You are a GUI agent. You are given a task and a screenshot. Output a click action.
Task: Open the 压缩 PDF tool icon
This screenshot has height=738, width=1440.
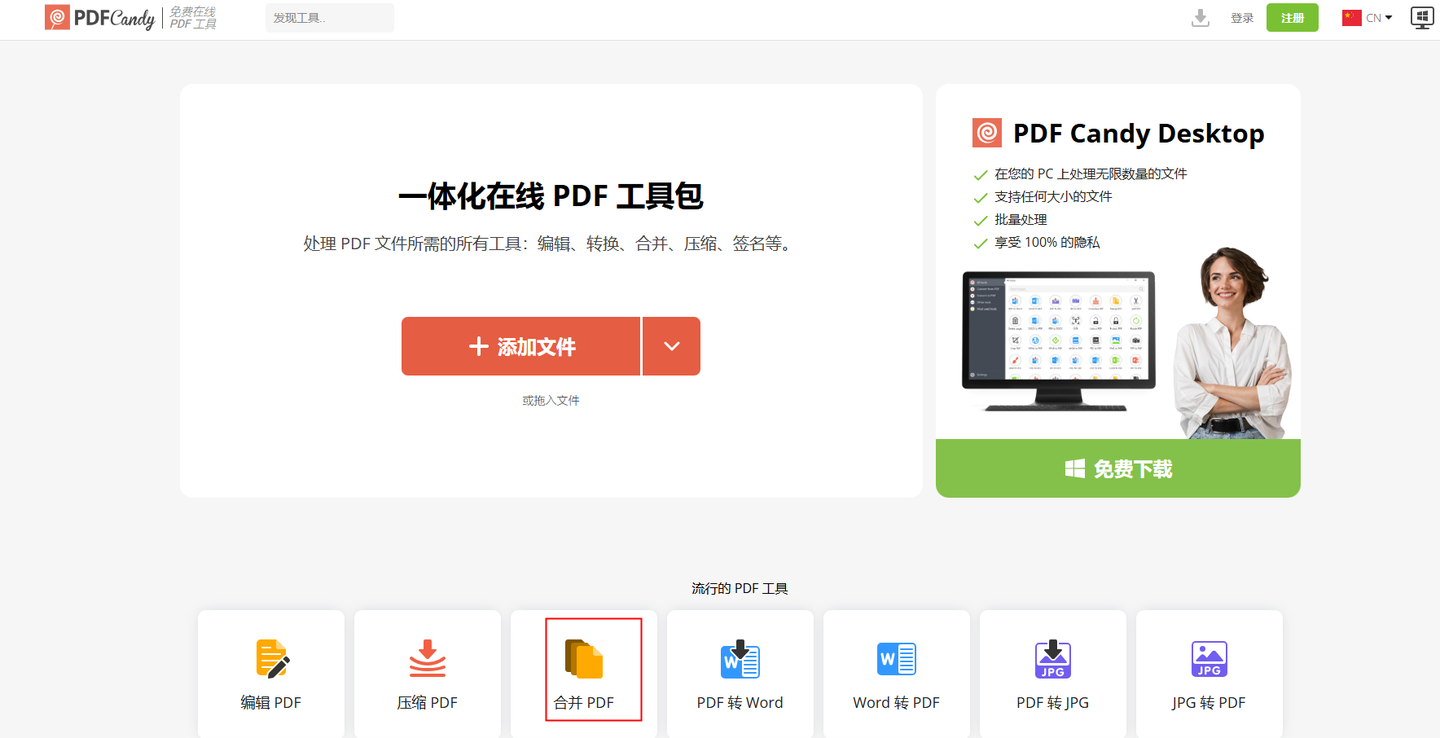click(x=427, y=658)
